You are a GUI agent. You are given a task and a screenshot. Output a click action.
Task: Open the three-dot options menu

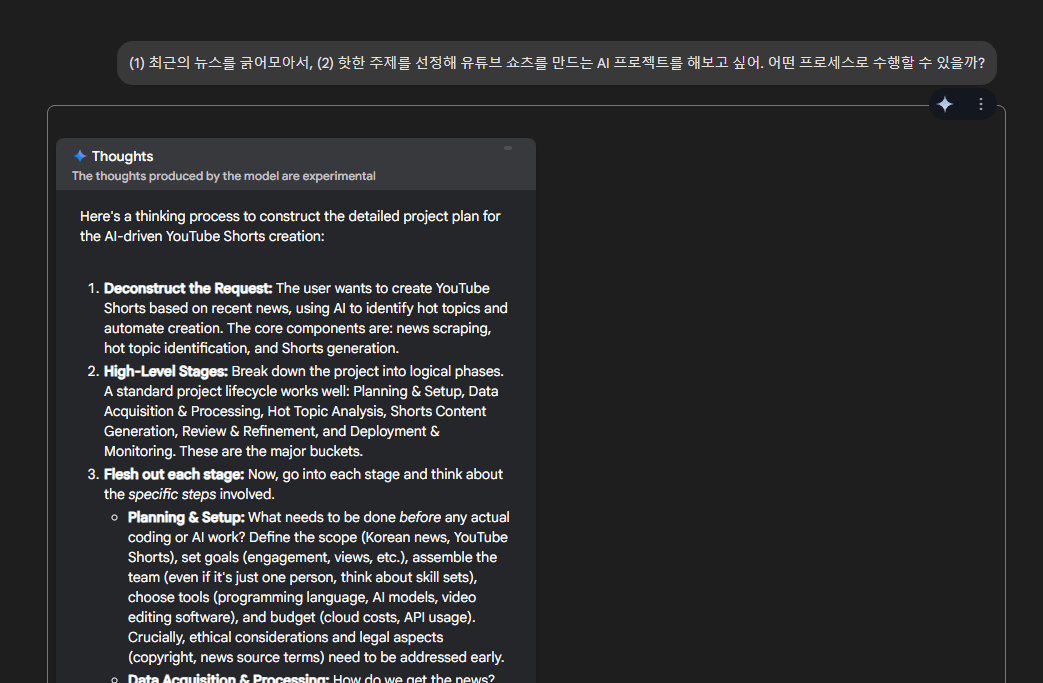click(x=980, y=104)
